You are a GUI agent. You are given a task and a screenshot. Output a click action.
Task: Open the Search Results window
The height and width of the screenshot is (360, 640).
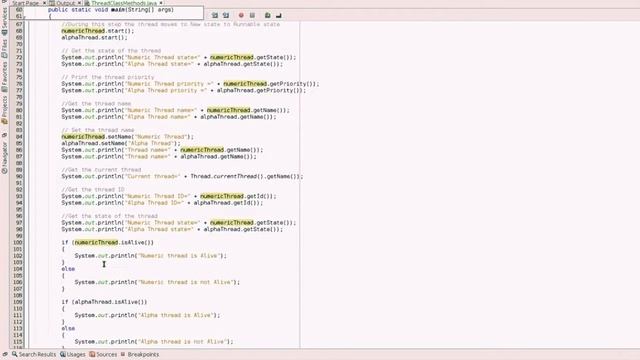34,354
